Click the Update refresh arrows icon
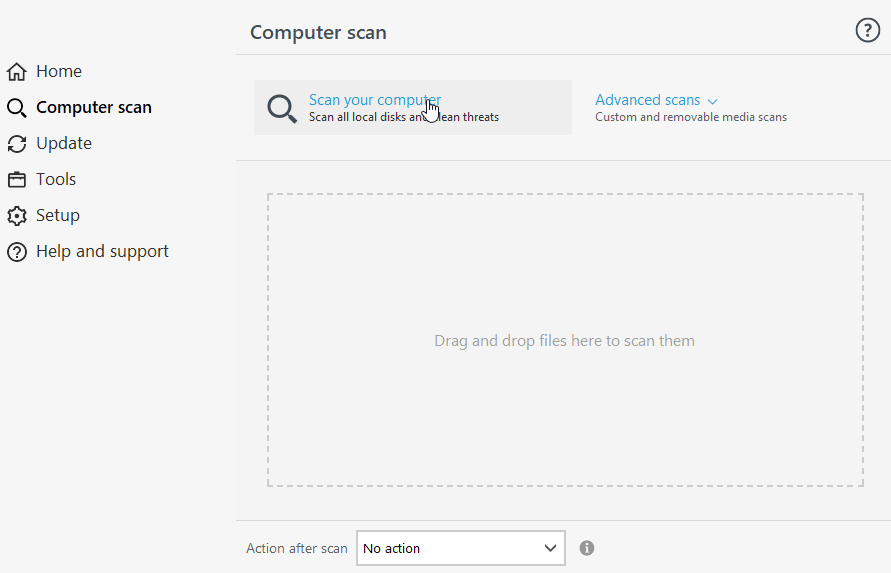The image size is (891, 573). (16, 144)
